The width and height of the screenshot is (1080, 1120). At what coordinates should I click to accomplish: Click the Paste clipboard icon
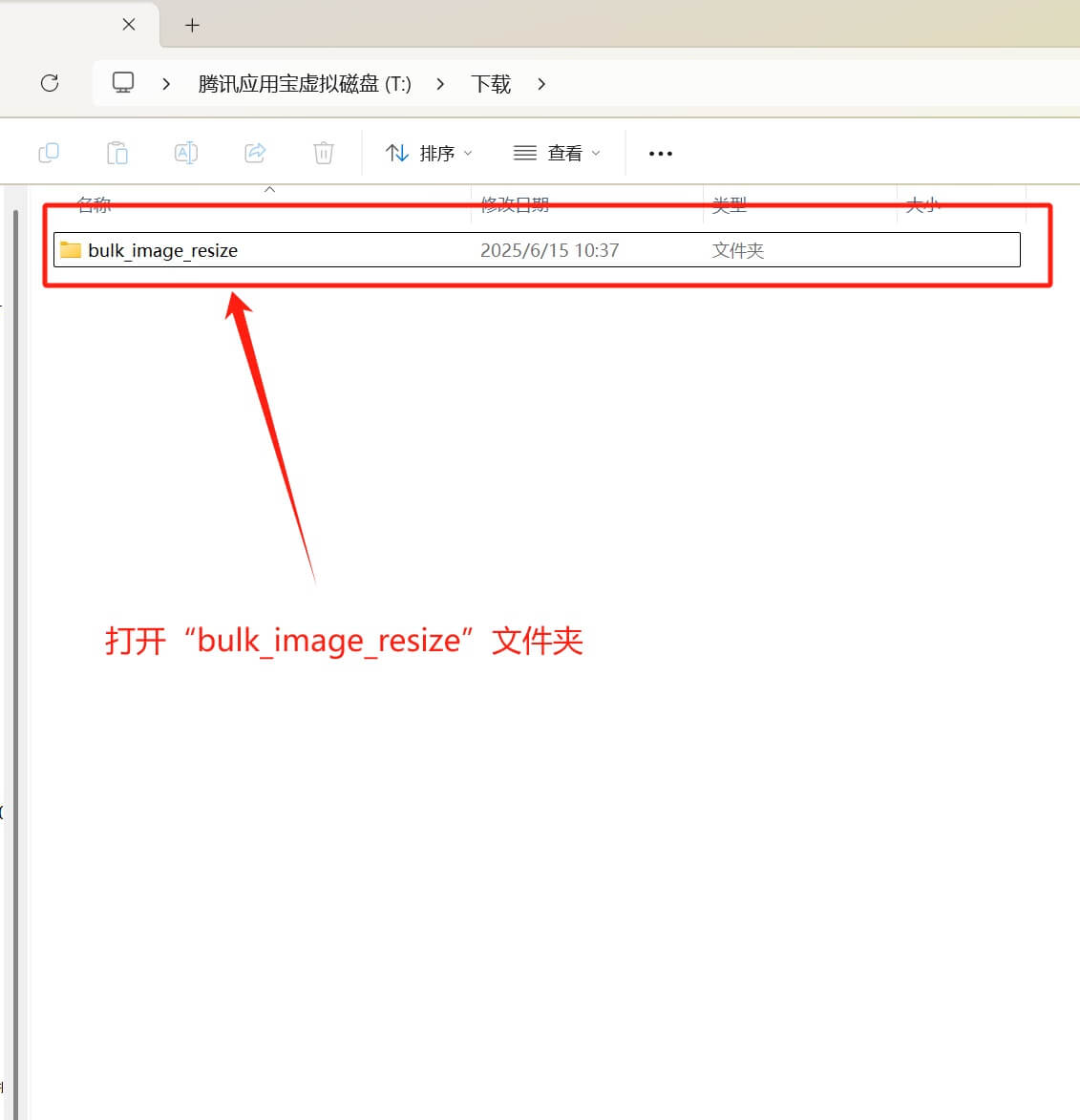pyautogui.click(x=116, y=153)
